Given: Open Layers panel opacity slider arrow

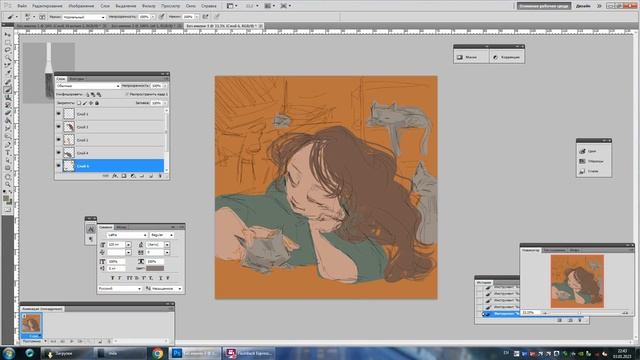Looking at the screenshot, I should [x=165, y=86].
